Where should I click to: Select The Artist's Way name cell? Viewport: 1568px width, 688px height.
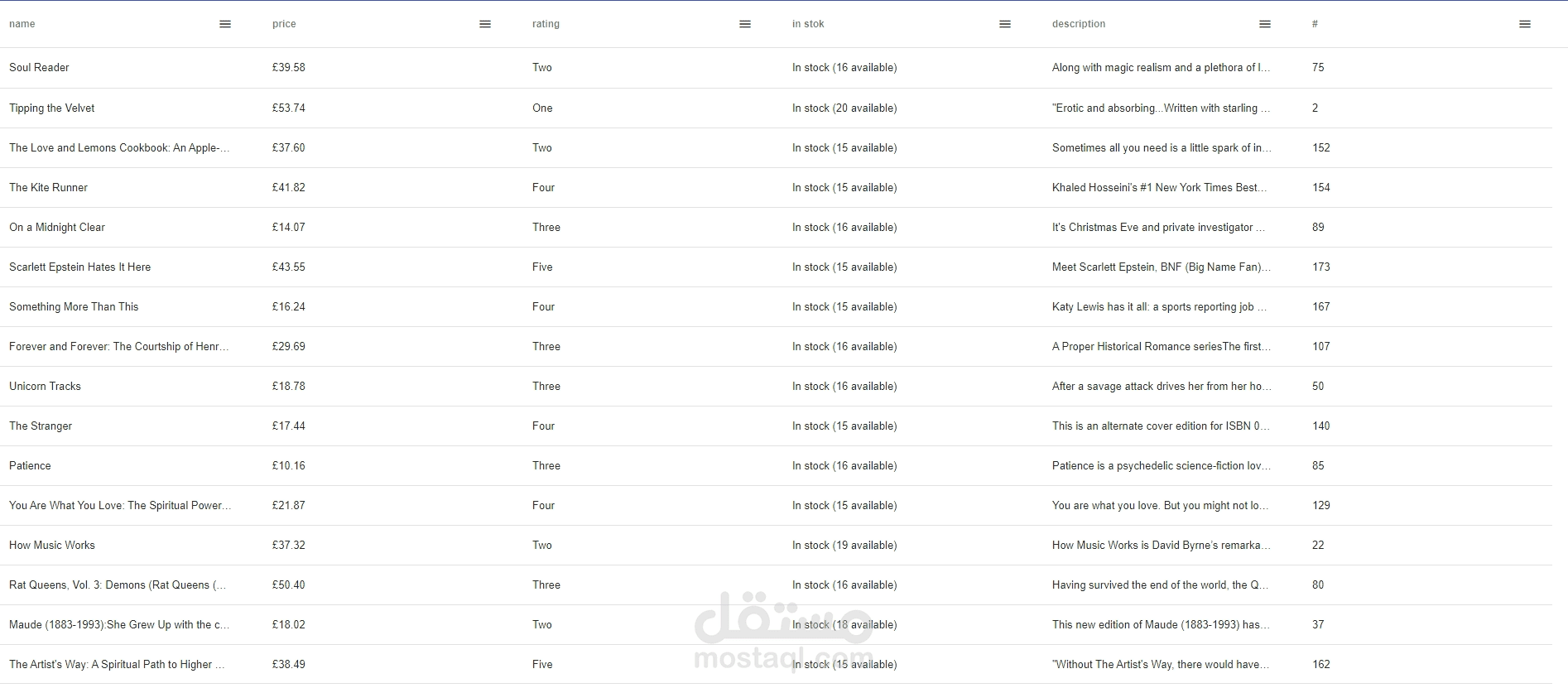tap(117, 665)
